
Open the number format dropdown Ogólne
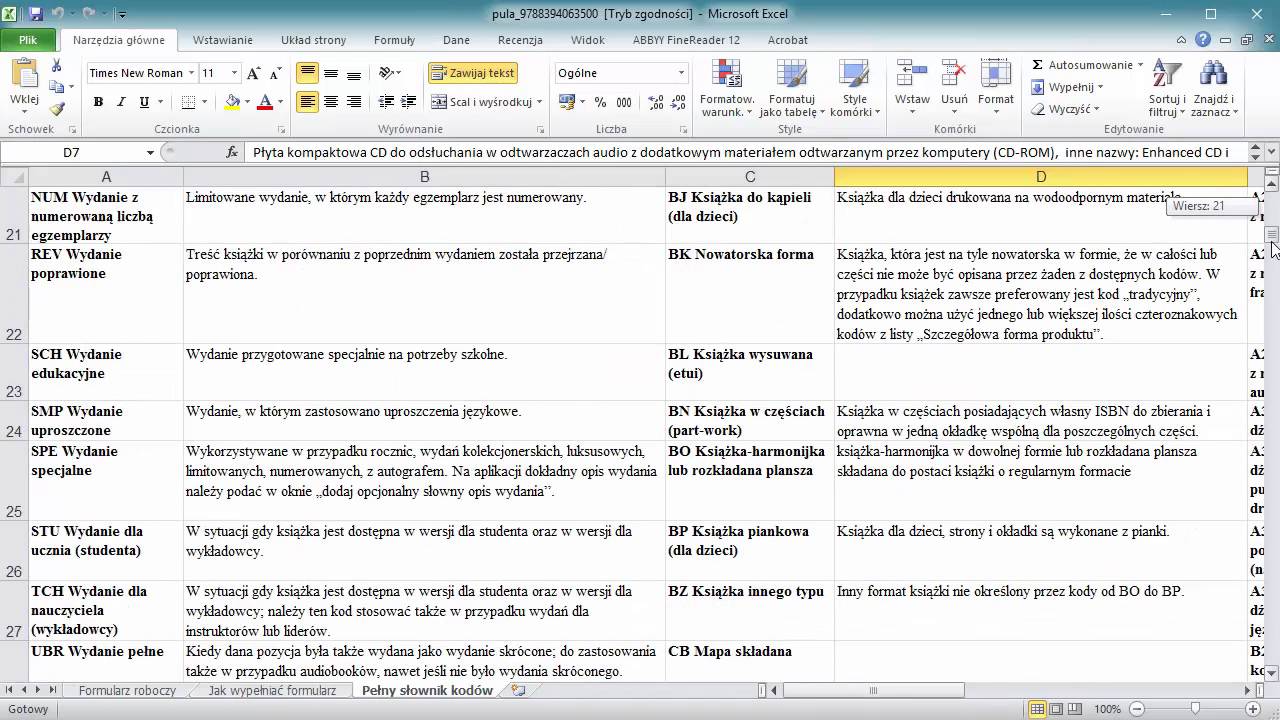point(682,73)
